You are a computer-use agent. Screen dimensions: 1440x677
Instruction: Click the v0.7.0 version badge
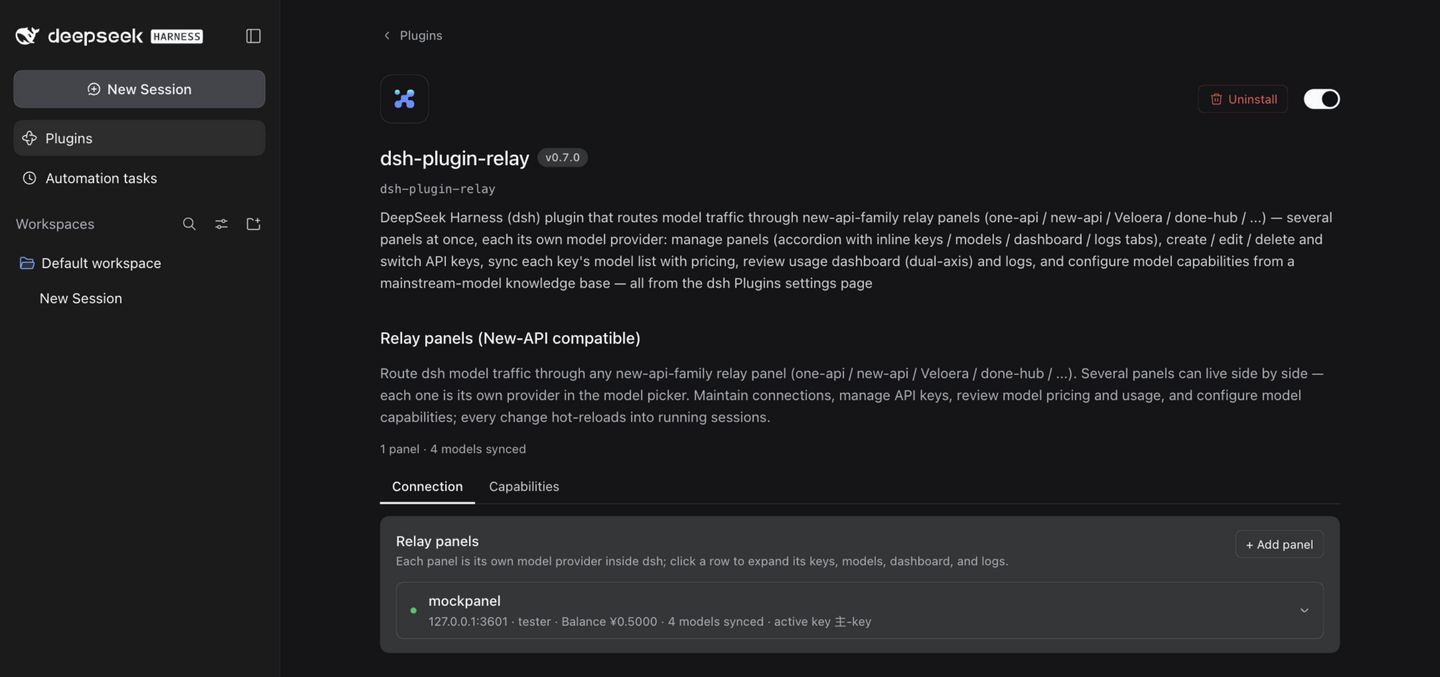pyautogui.click(x=562, y=157)
